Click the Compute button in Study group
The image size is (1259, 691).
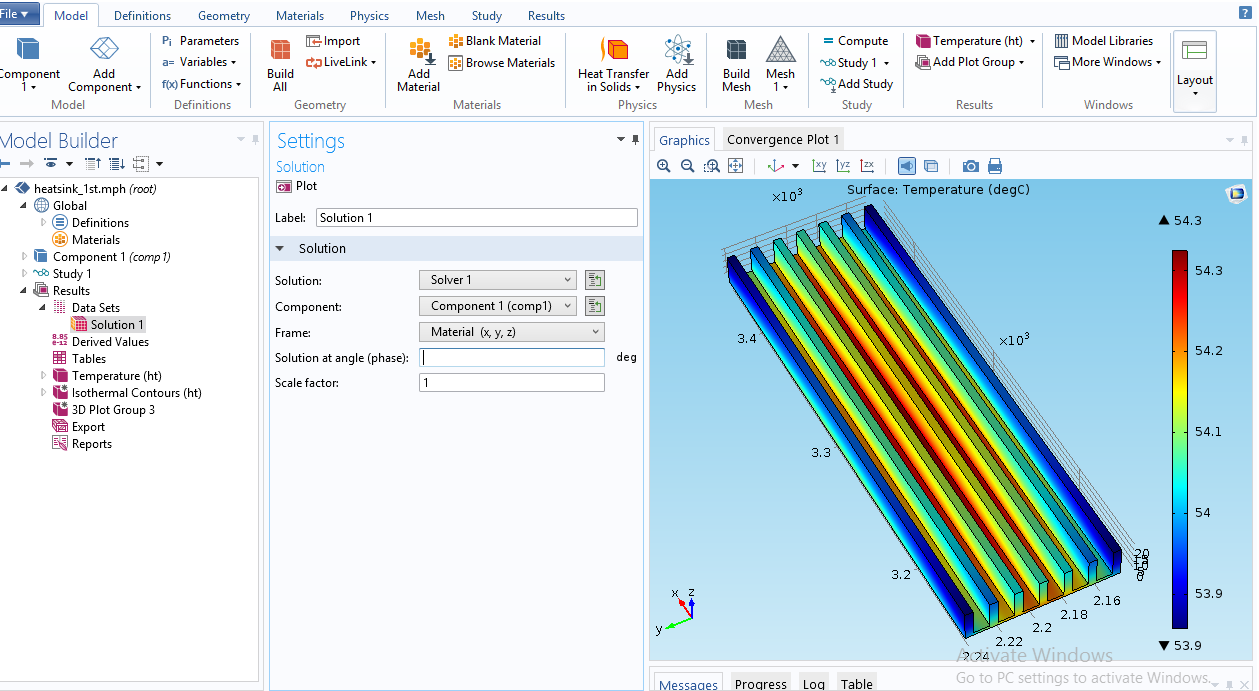point(854,41)
